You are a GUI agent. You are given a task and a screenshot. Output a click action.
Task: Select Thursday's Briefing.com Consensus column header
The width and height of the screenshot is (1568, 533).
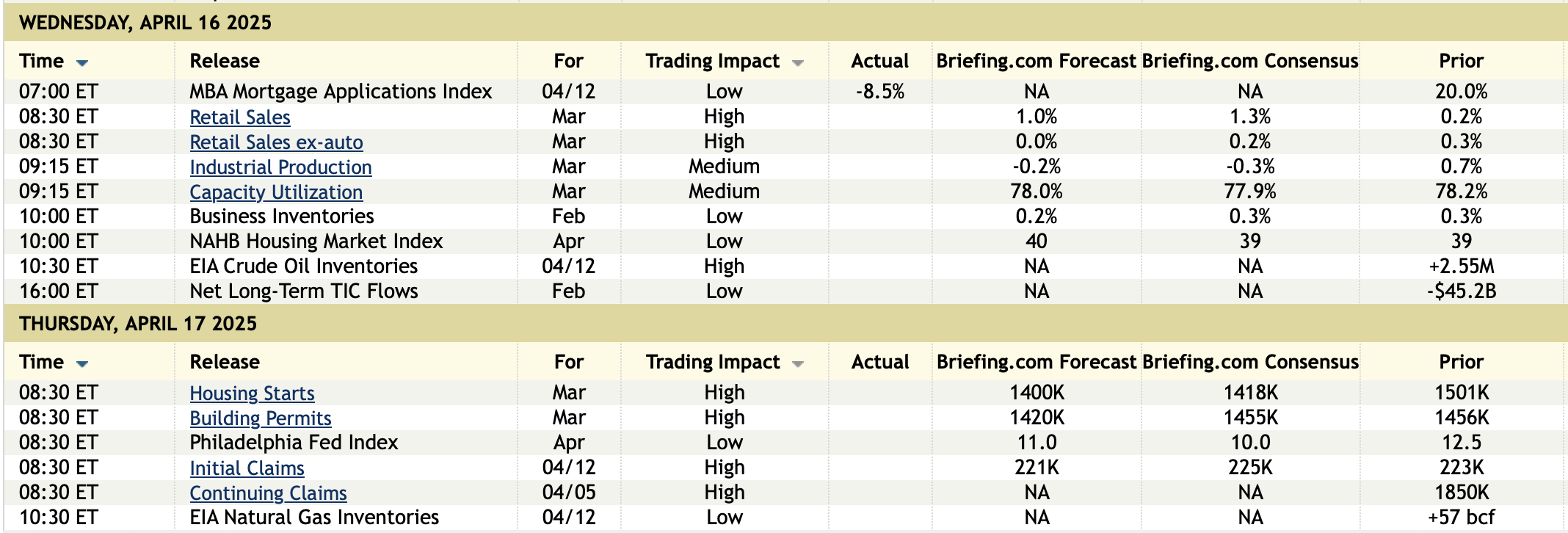[x=1250, y=362]
